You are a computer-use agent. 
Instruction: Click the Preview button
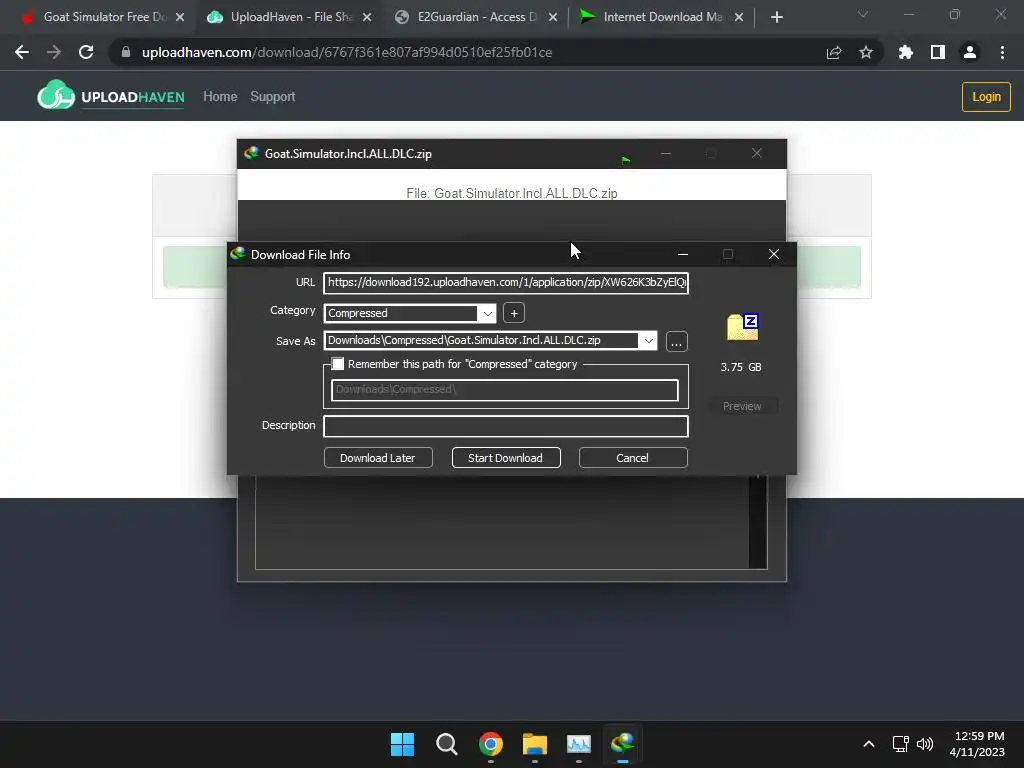click(x=742, y=406)
